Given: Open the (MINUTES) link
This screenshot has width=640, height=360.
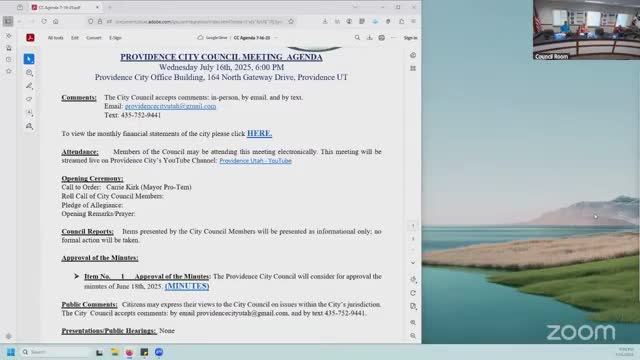Looking at the screenshot, I should [x=187, y=286].
